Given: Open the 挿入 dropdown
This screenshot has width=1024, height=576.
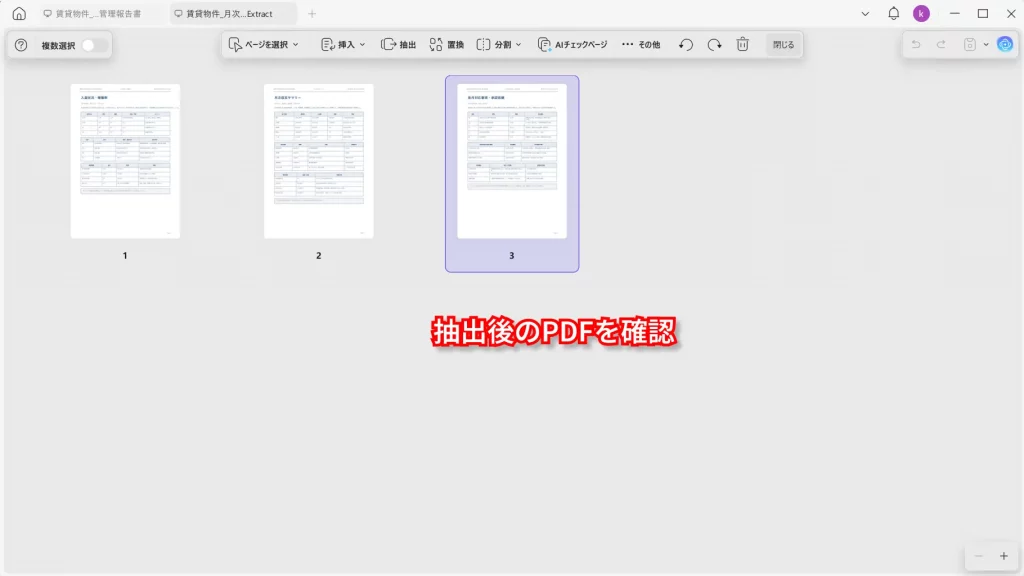Looking at the screenshot, I should pyautogui.click(x=343, y=44).
